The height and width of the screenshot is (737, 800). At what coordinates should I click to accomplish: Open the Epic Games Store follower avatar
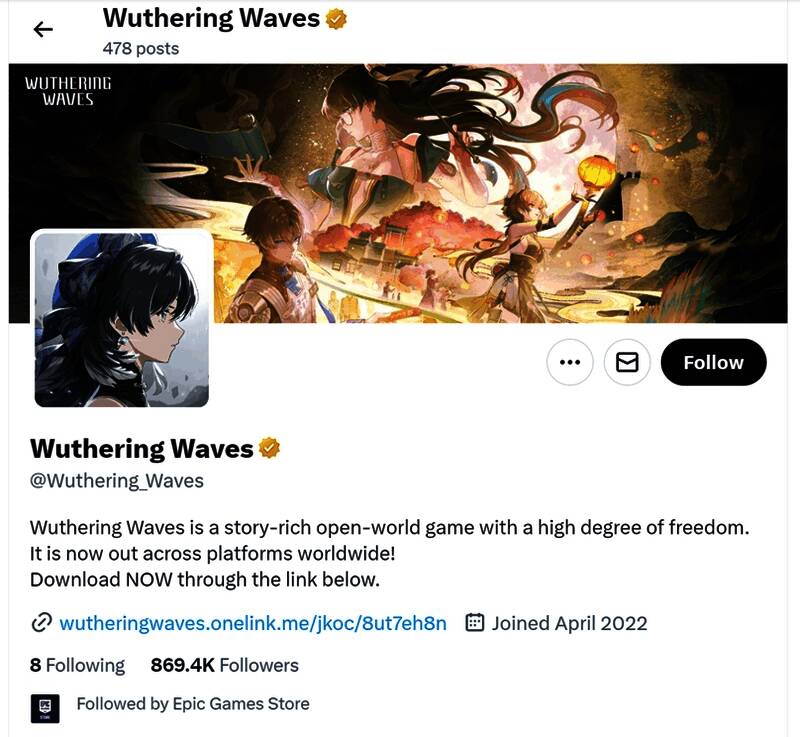[45, 708]
